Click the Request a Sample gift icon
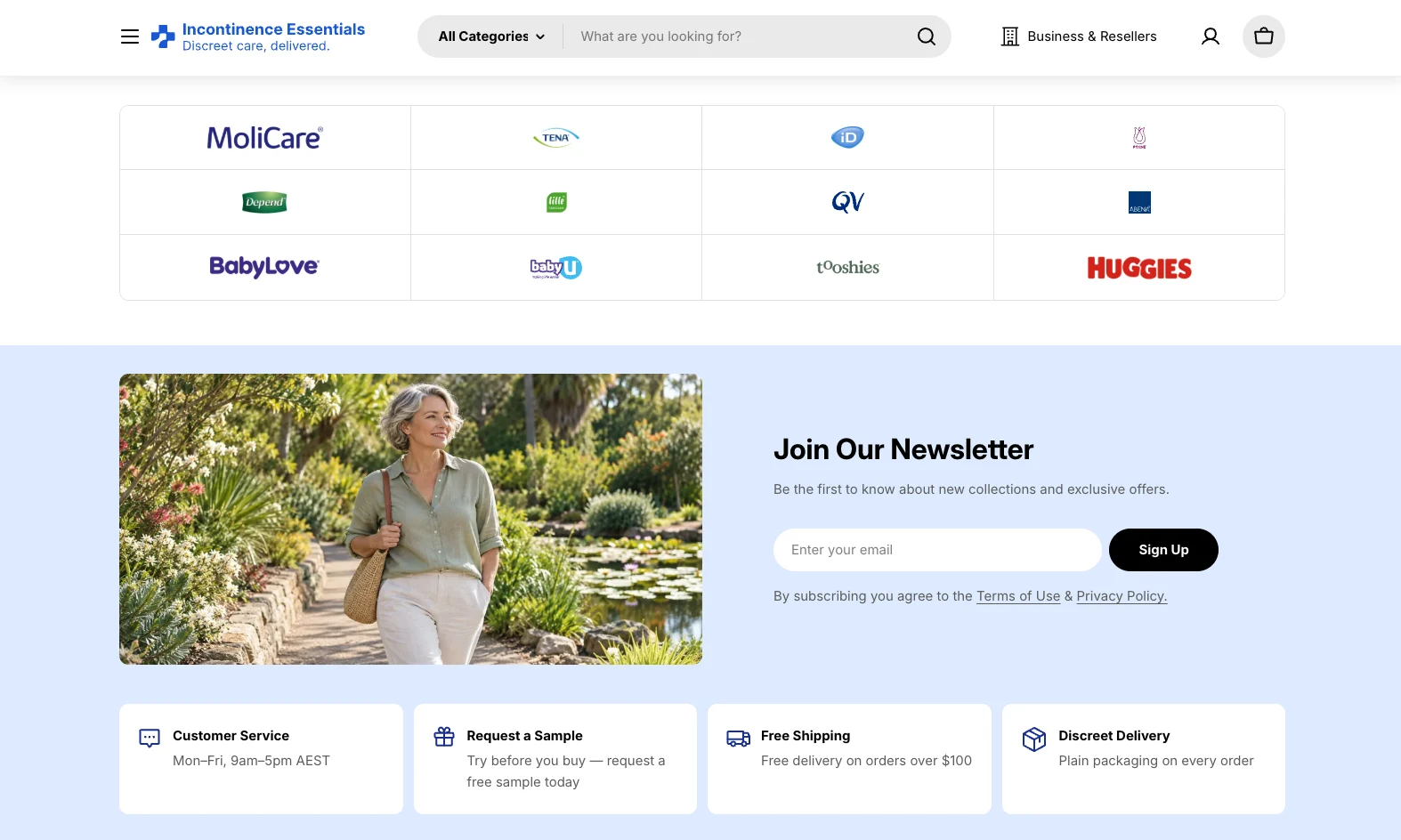1401x840 pixels. click(444, 737)
